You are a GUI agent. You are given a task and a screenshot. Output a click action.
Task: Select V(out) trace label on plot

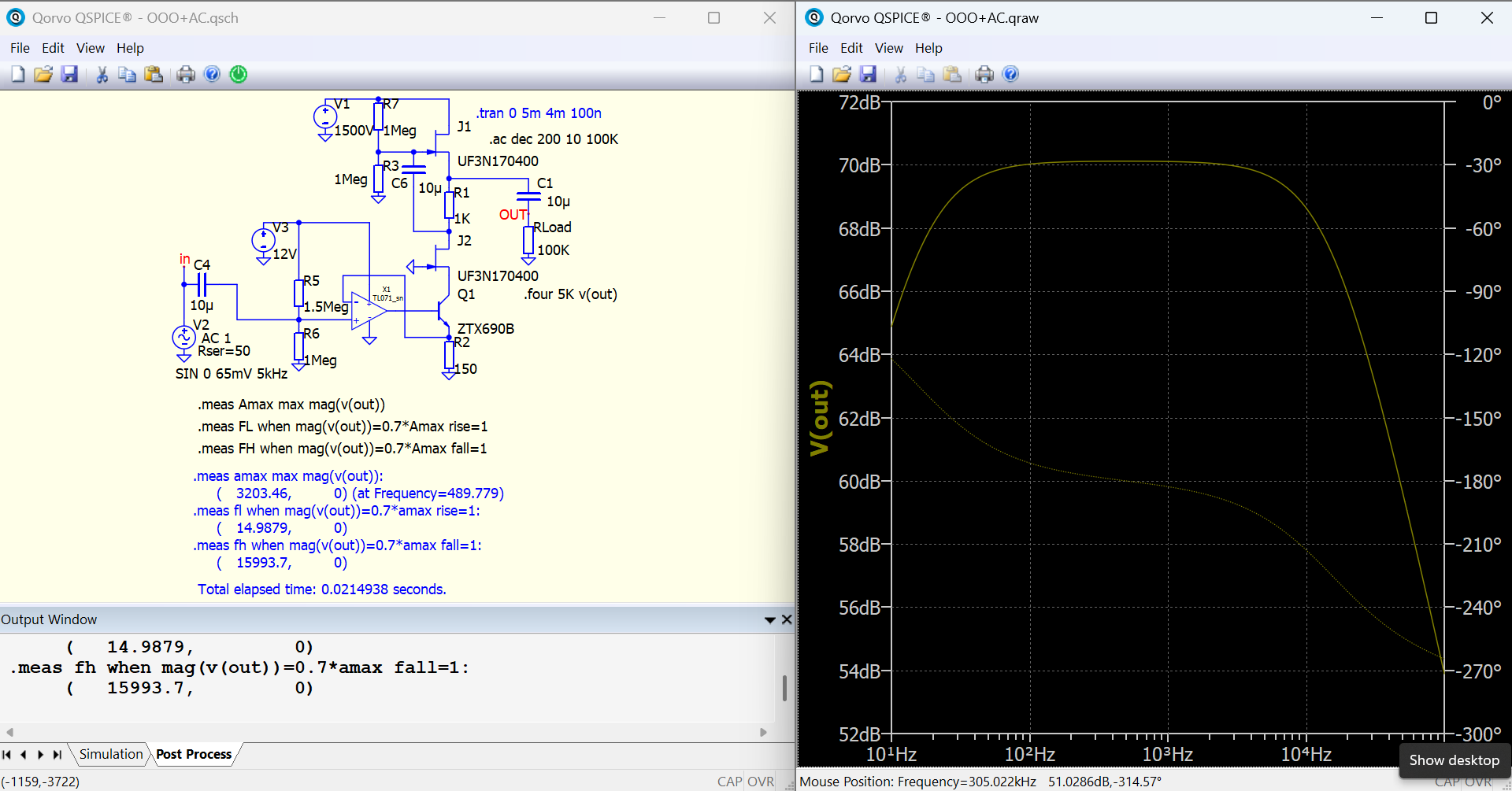[820, 418]
